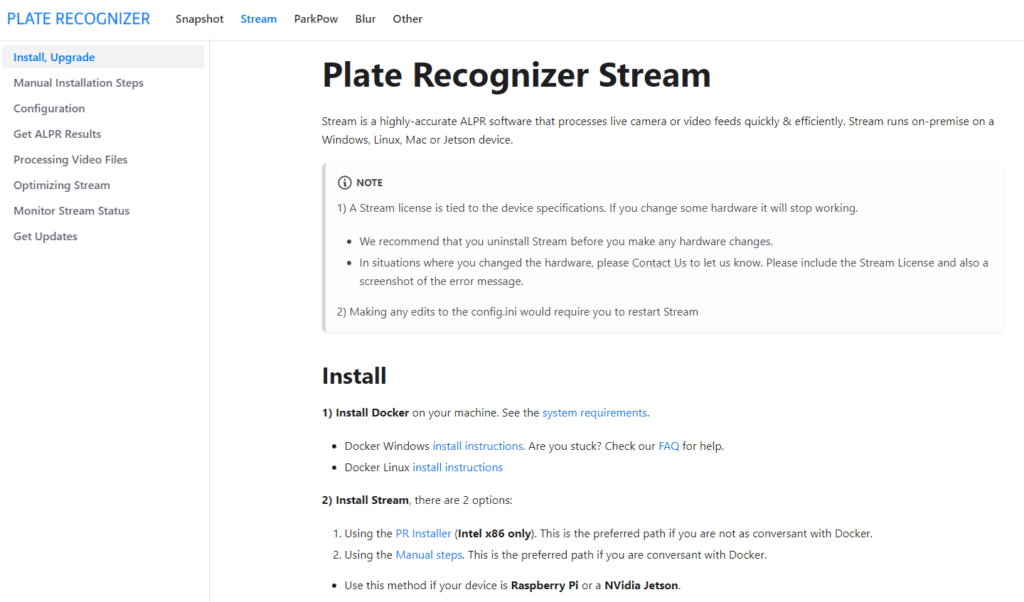
Task: Open the Blur nav item
Action: click(x=365, y=19)
